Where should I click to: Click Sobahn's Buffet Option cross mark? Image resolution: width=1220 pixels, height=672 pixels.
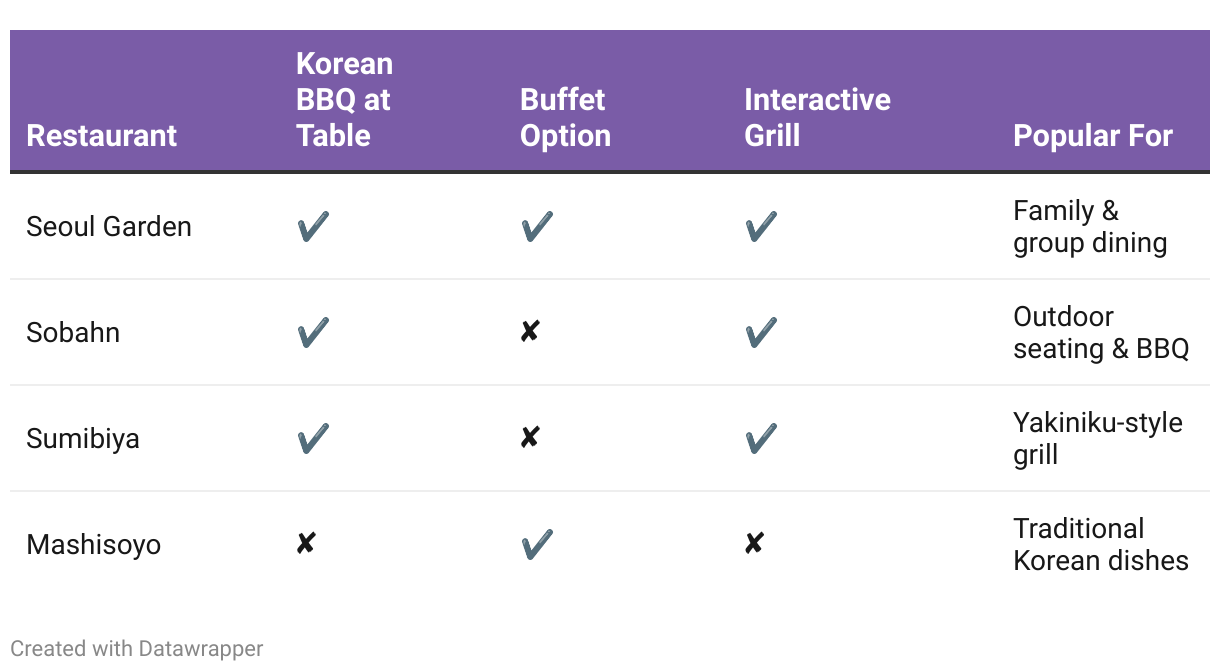point(530,332)
